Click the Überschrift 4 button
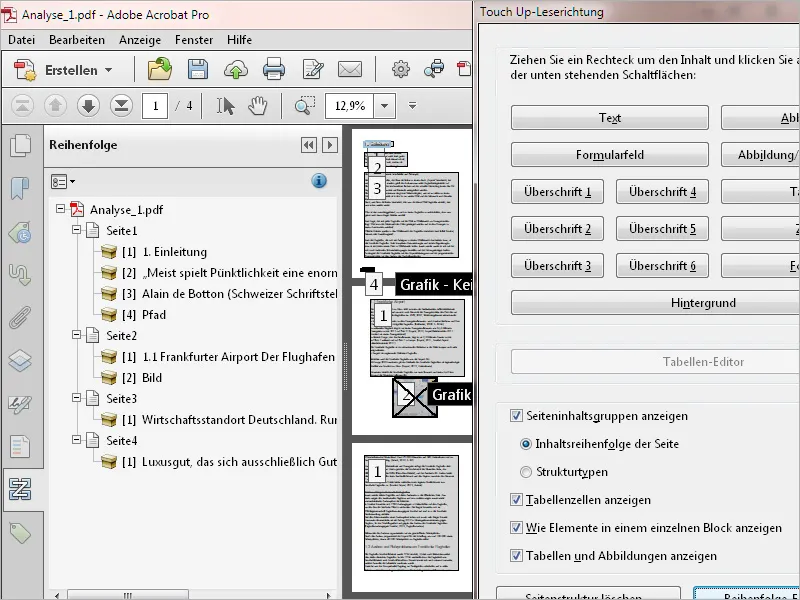Image resolution: width=800 pixels, height=600 pixels. 662,192
